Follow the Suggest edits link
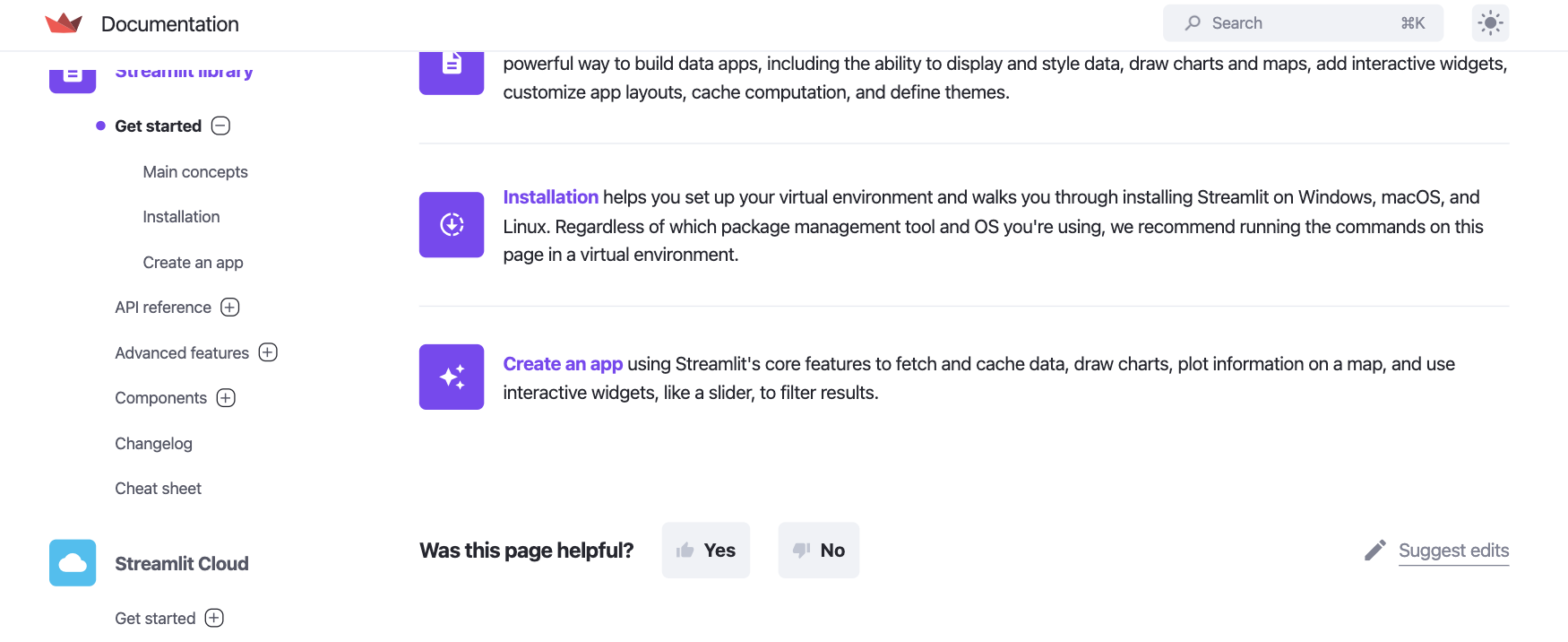 pos(1453,551)
